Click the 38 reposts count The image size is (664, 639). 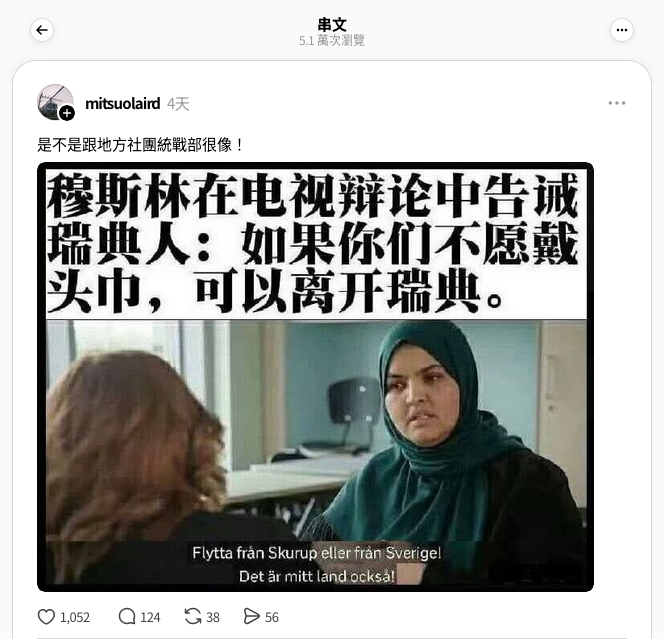pyautogui.click(x=213, y=617)
